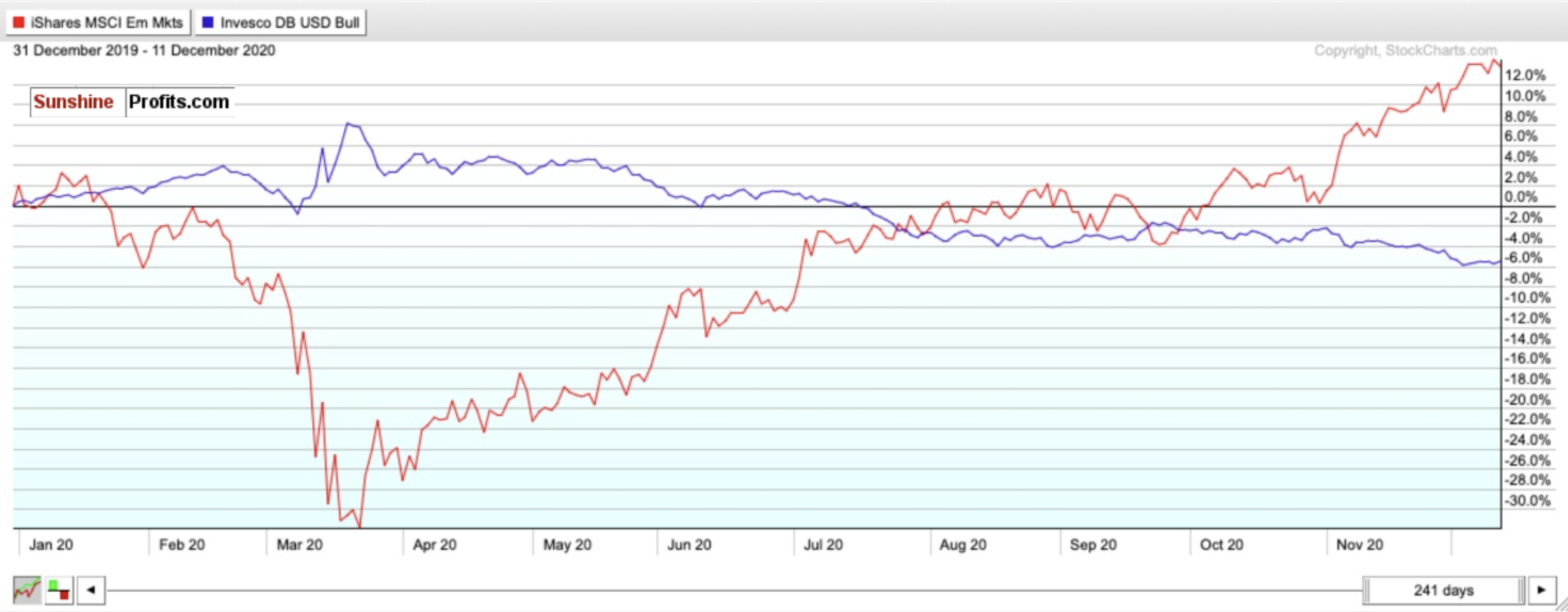Click the Jan 20 axis label
This screenshot has height=612, width=1568.
pos(51,545)
